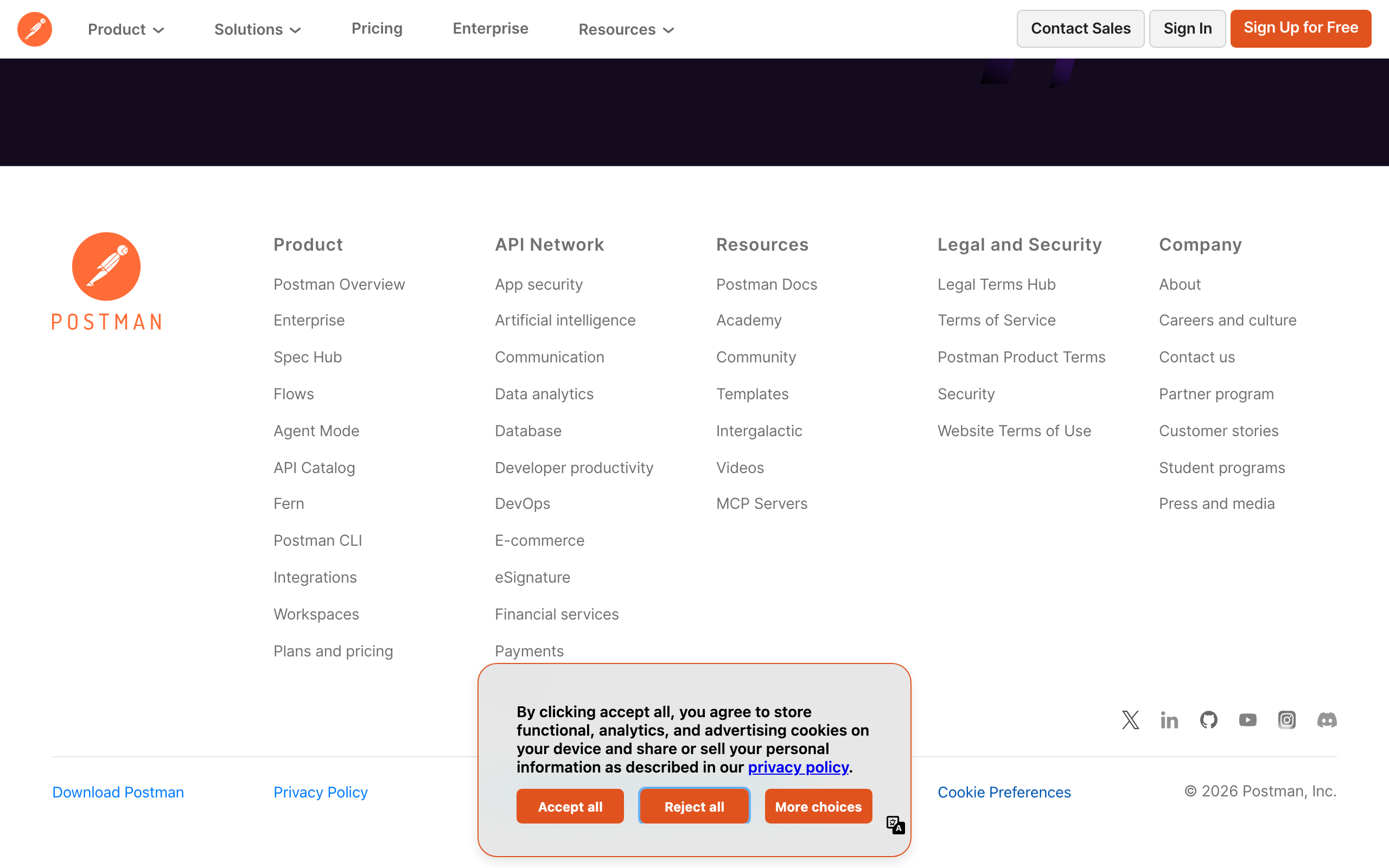Open Cookie Preferences footer link
This screenshot has width=1389, height=868.
tap(1004, 792)
